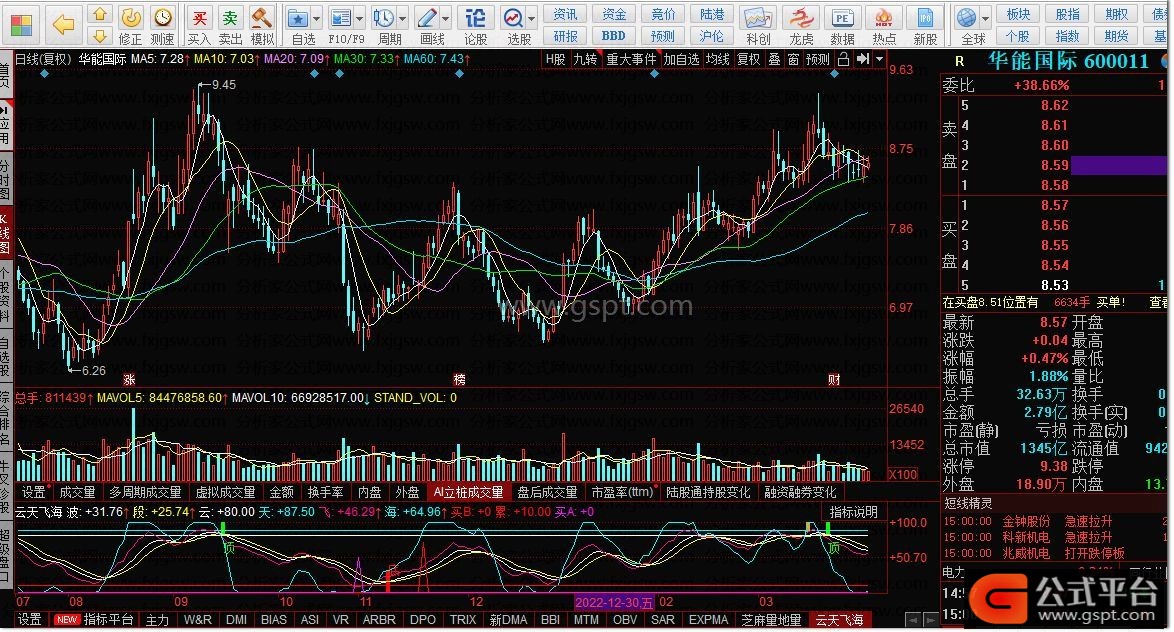Open the volume panel 设置 settings
Screen dimensions: 1174x632
pos(33,492)
